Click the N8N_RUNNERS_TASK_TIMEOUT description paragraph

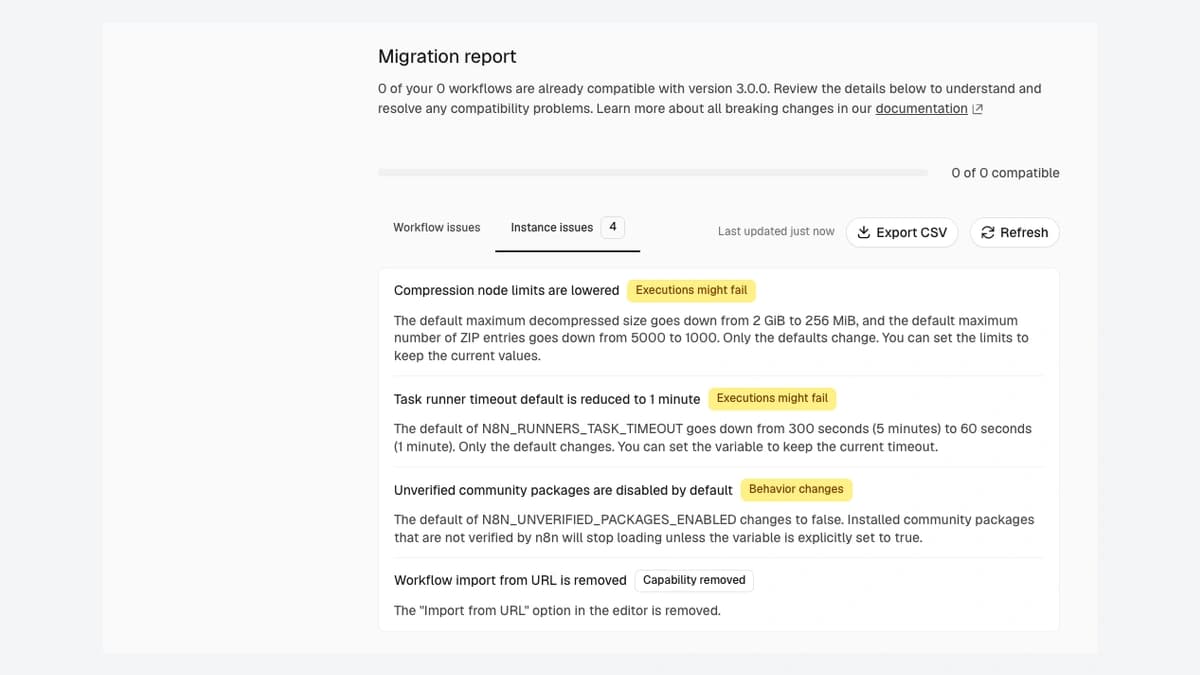click(x=712, y=437)
